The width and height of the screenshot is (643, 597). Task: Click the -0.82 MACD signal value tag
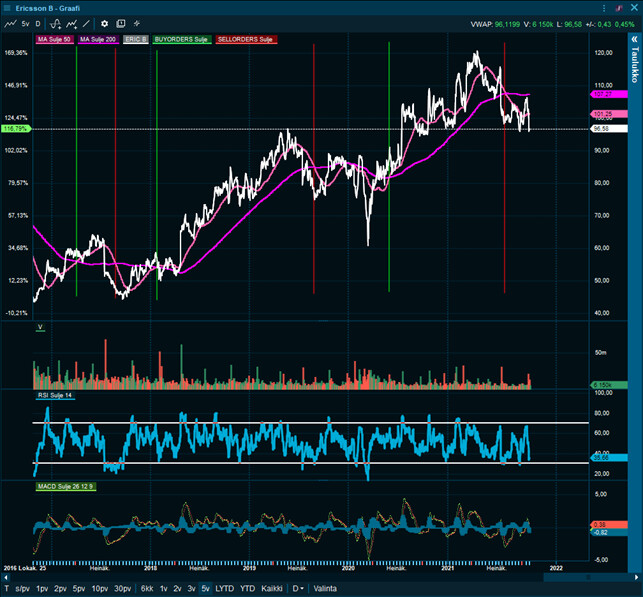click(x=609, y=532)
